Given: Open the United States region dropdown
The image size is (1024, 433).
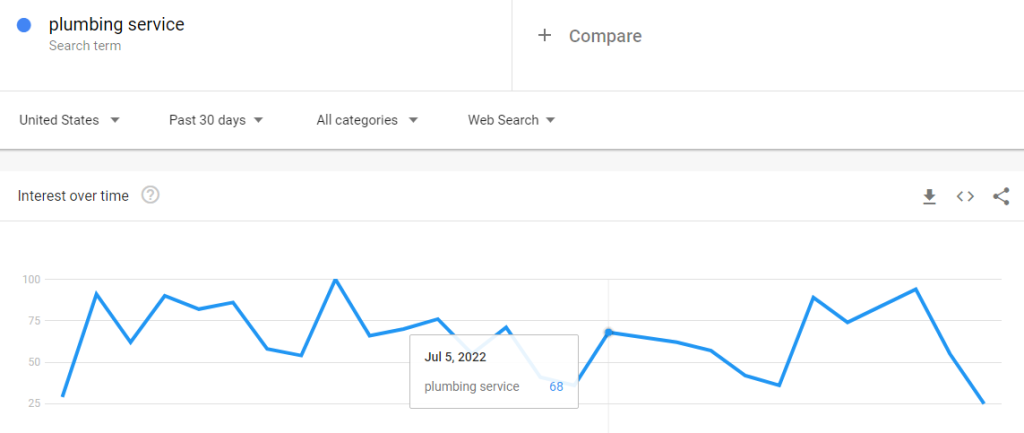Looking at the screenshot, I should pos(69,120).
